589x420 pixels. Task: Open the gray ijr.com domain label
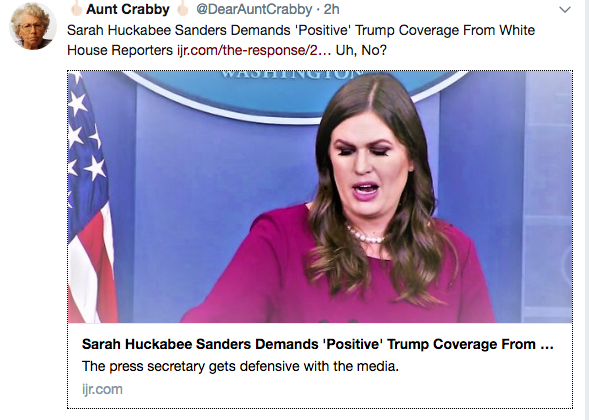tap(102, 389)
